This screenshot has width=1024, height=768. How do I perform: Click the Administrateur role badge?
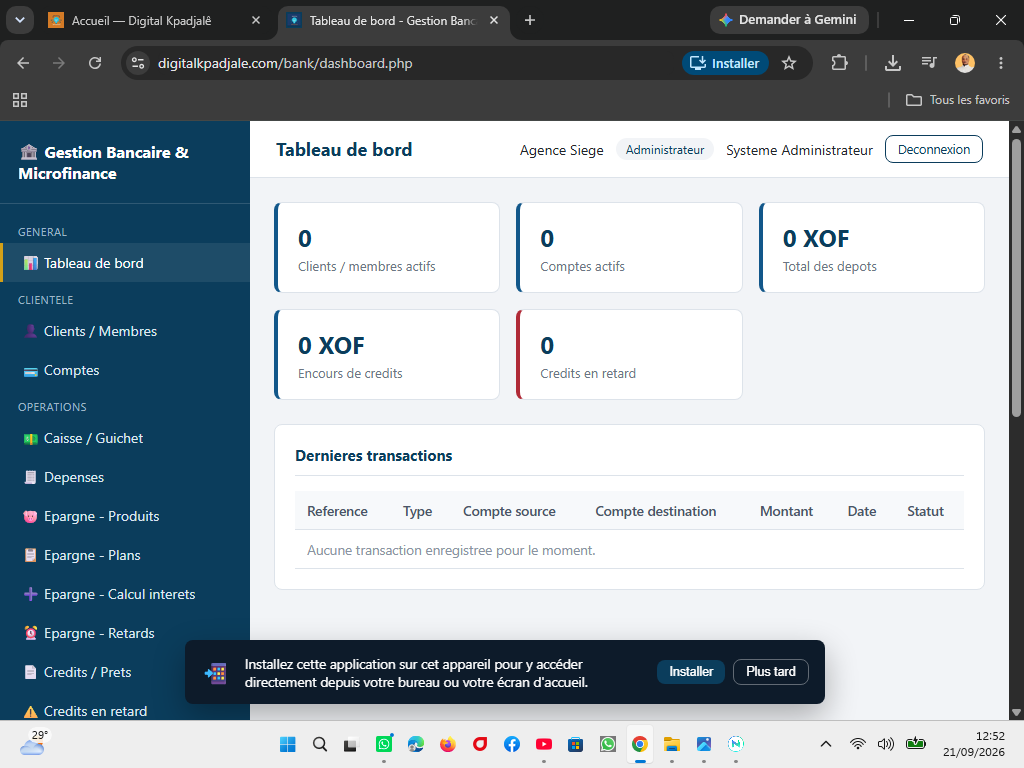(x=665, y=150)
